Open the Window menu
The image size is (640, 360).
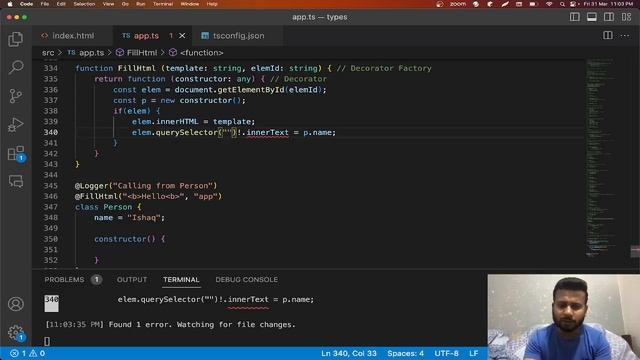(190, 4)
